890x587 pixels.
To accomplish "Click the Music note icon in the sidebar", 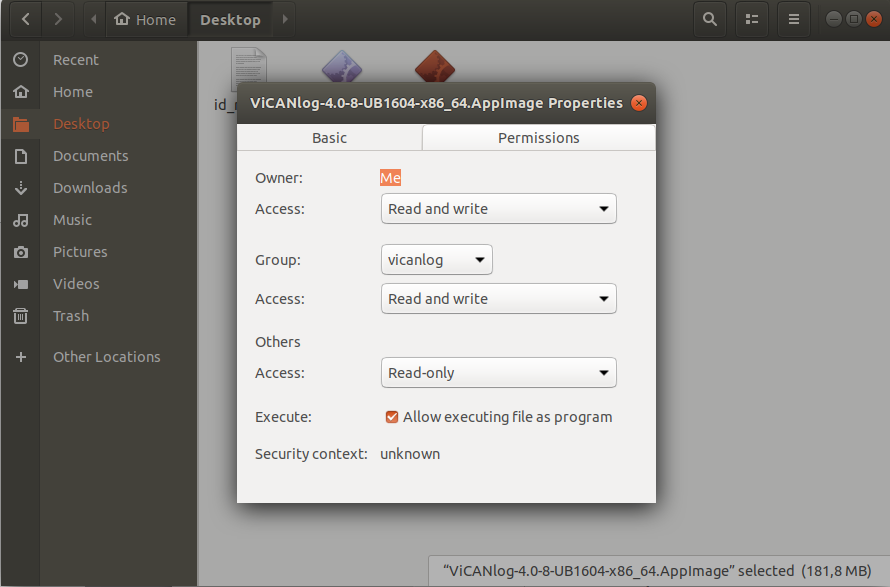I will pos(20,220).
